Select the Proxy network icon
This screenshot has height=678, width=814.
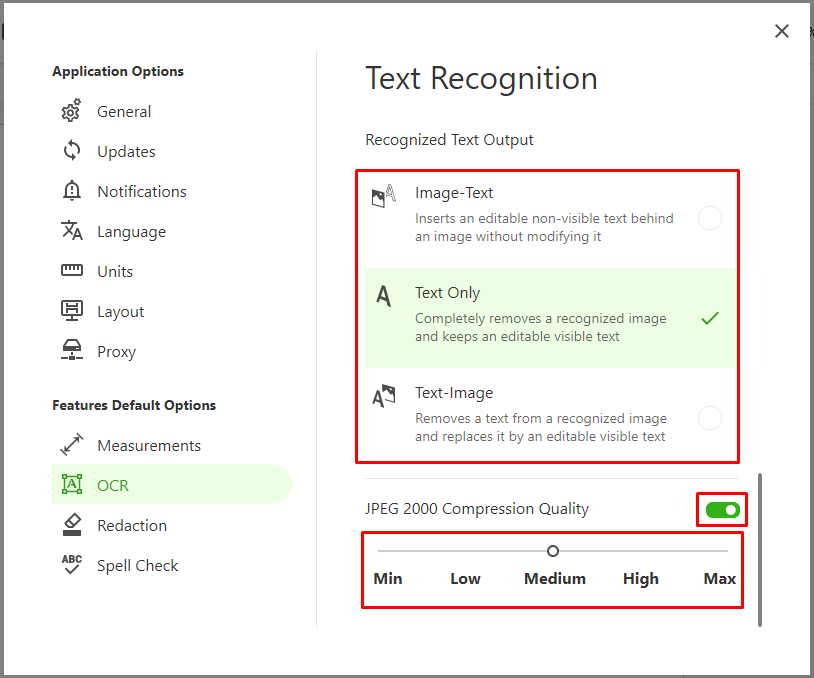pyautogui.click(x=71, y=352)
